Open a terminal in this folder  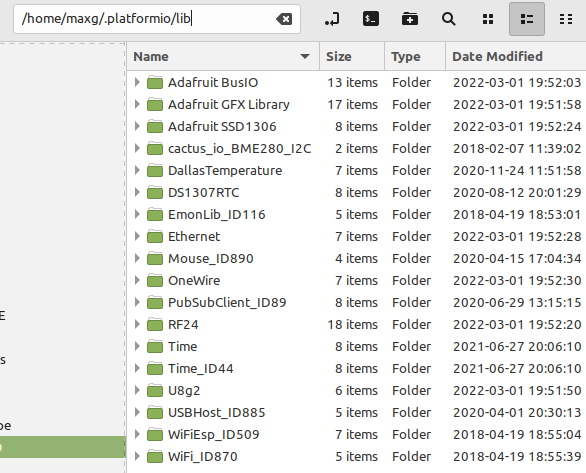[371, 19]
